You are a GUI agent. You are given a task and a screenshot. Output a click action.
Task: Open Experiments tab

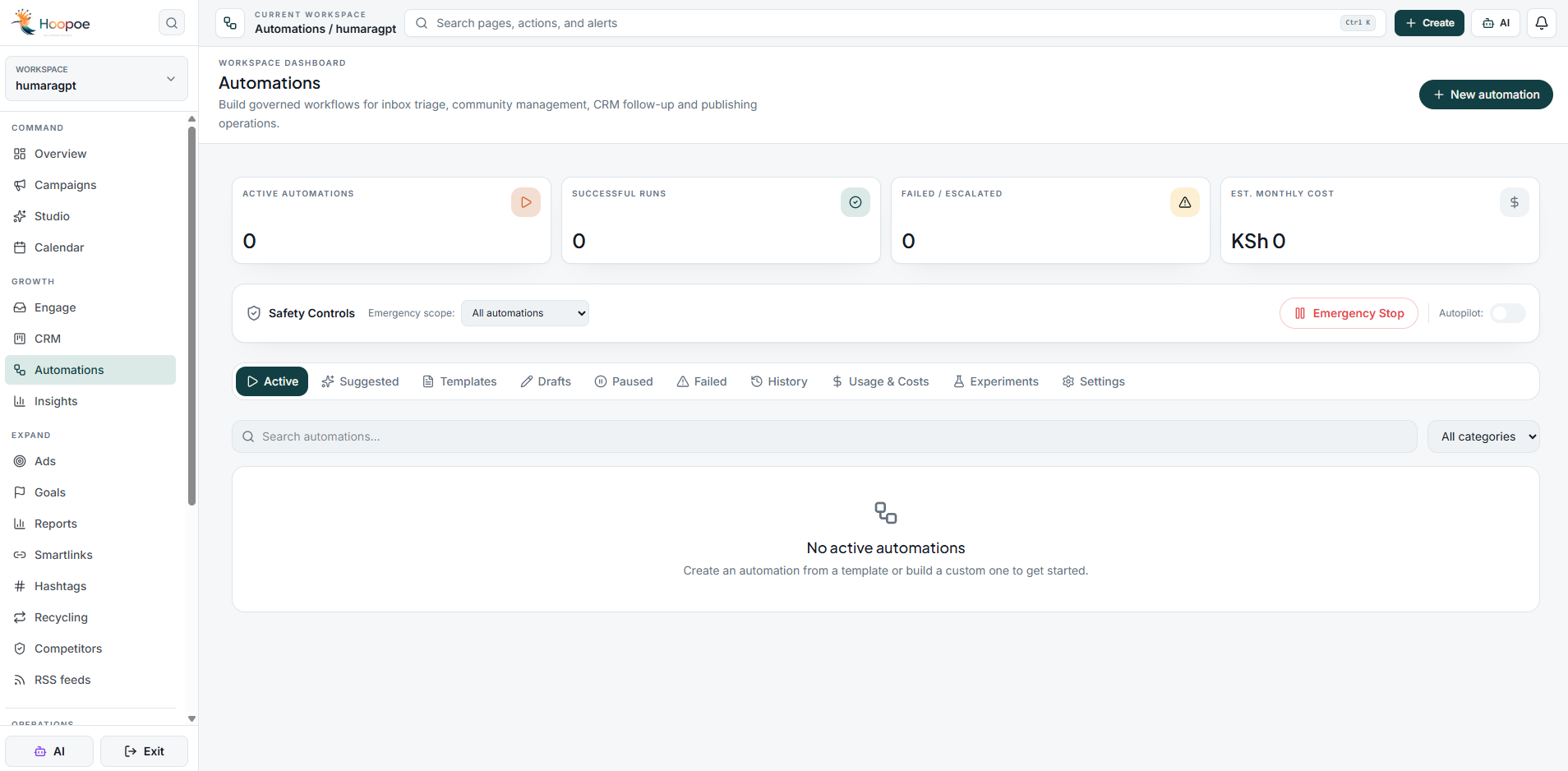tap(996, 381)
